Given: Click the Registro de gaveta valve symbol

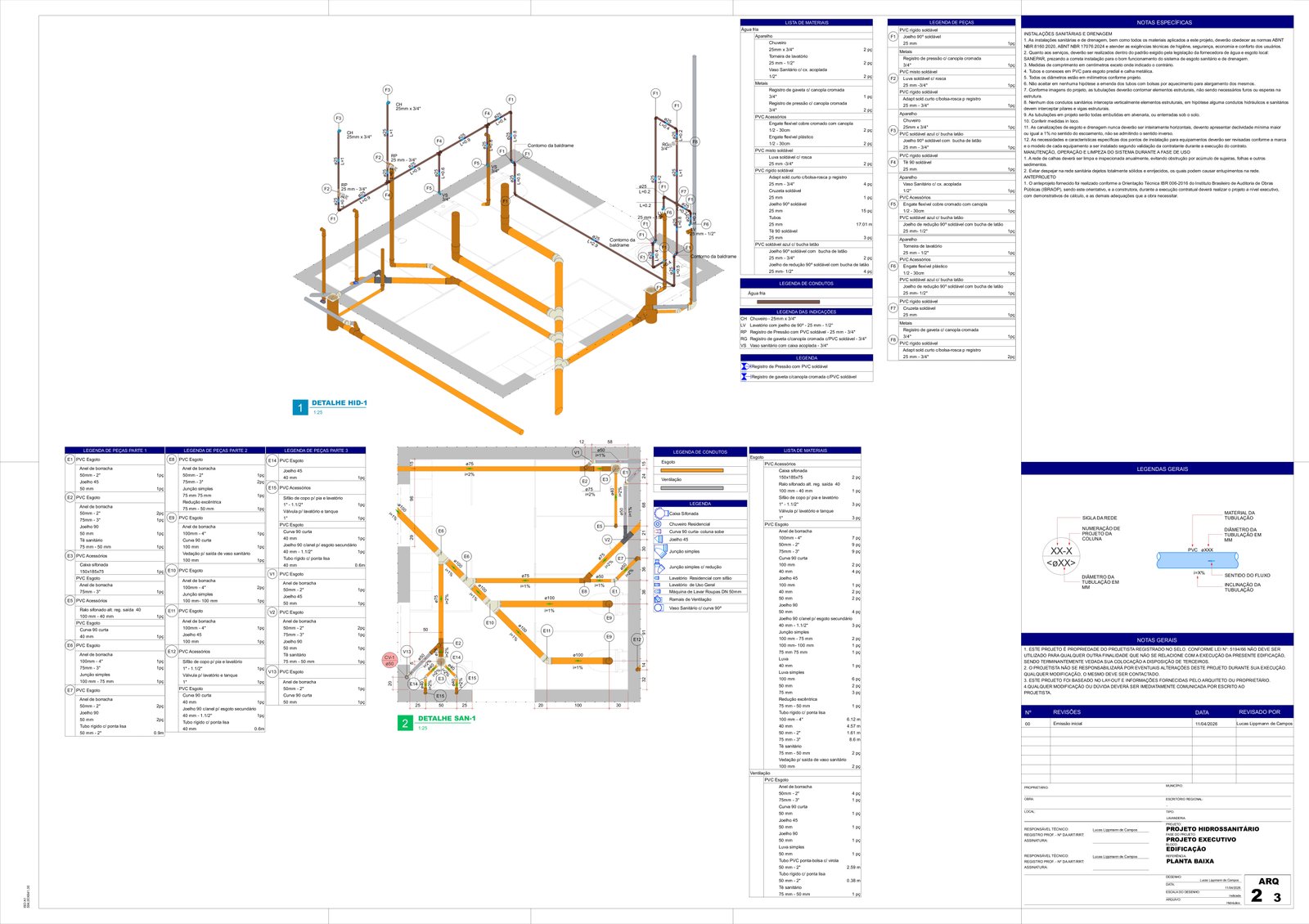Looking at the screenshot, I should pos(744,377).
